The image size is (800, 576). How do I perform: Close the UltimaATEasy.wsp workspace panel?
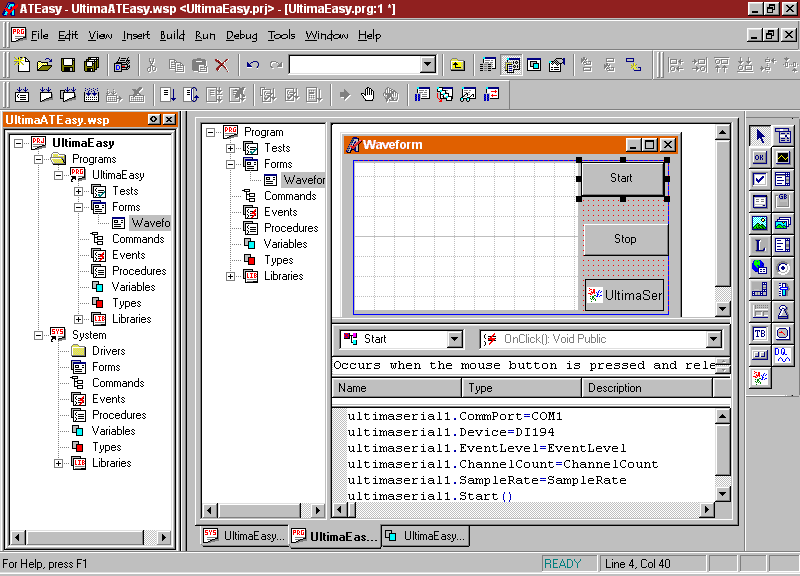(x=169, y=119)
